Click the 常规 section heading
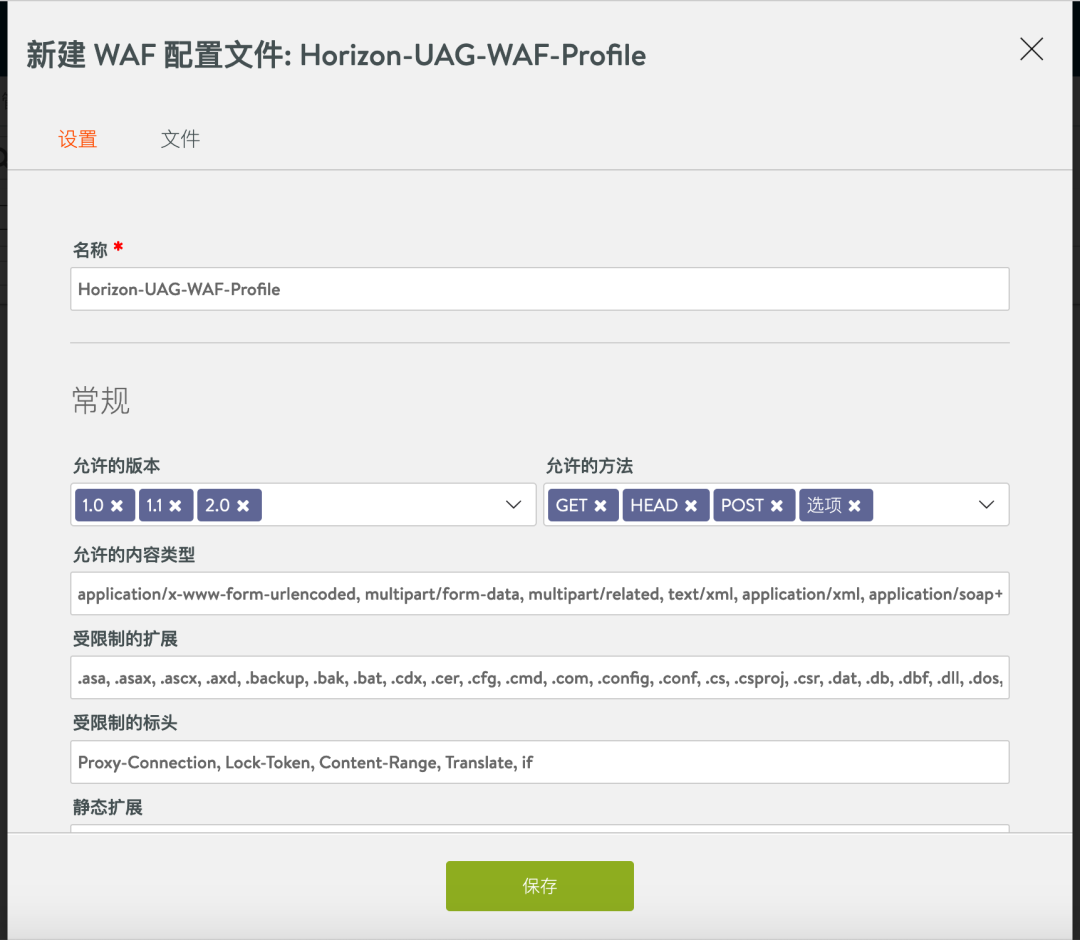The height and width of the screenshot is (940, 1080). pos(101,400)
